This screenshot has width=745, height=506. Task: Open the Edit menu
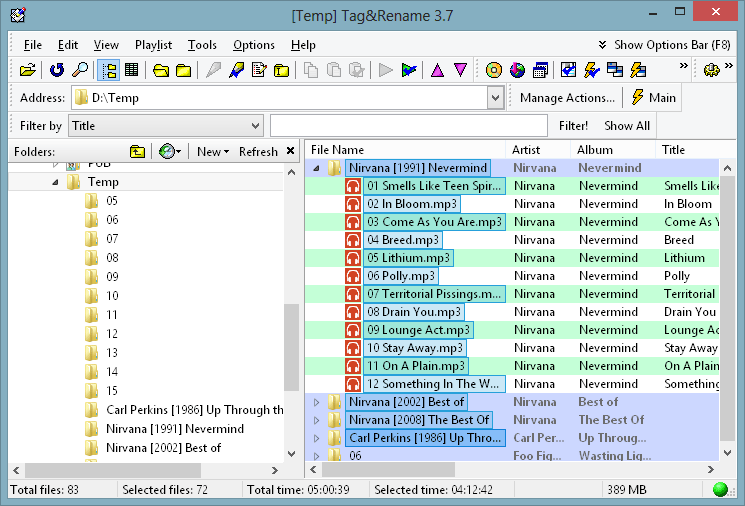click(68, 45)
